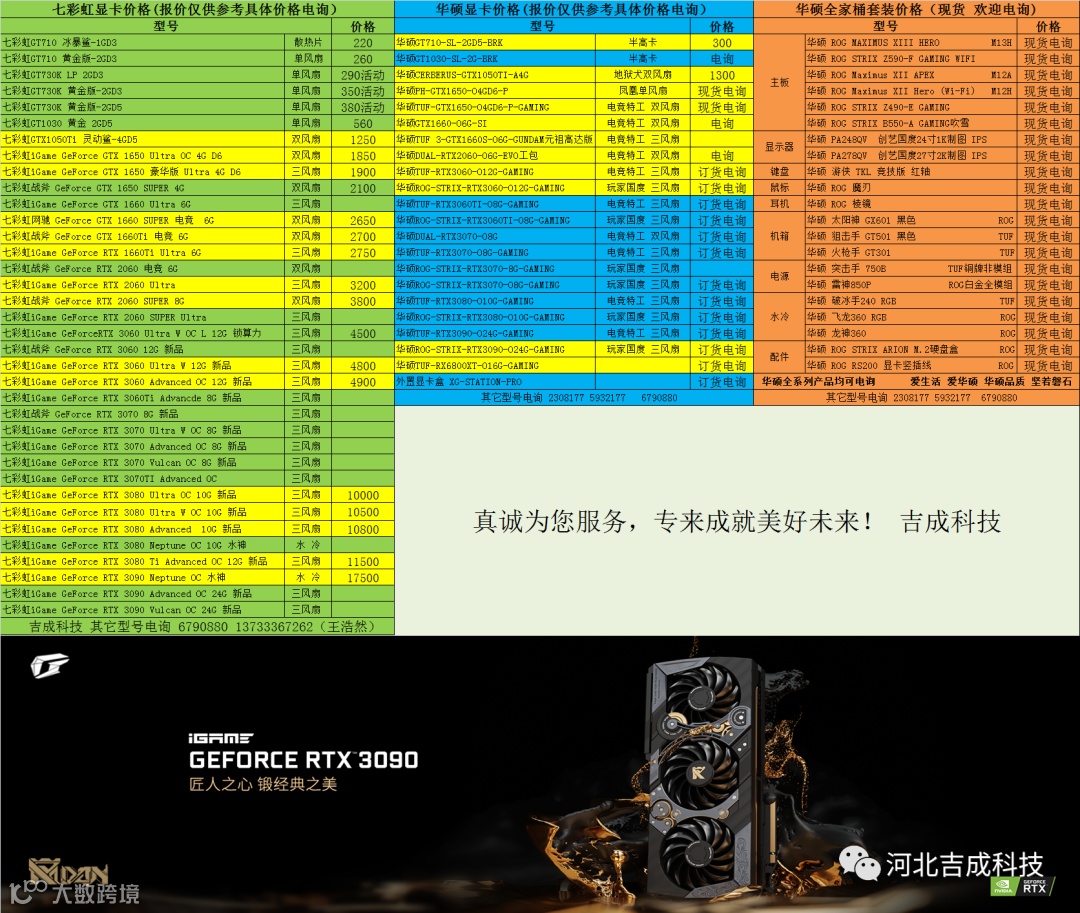The height and width of the screenshot is (913, 1080).
Task: Select the 华硕GT710-SL-2GD5-BRK row
Action: tap(574, 42)
